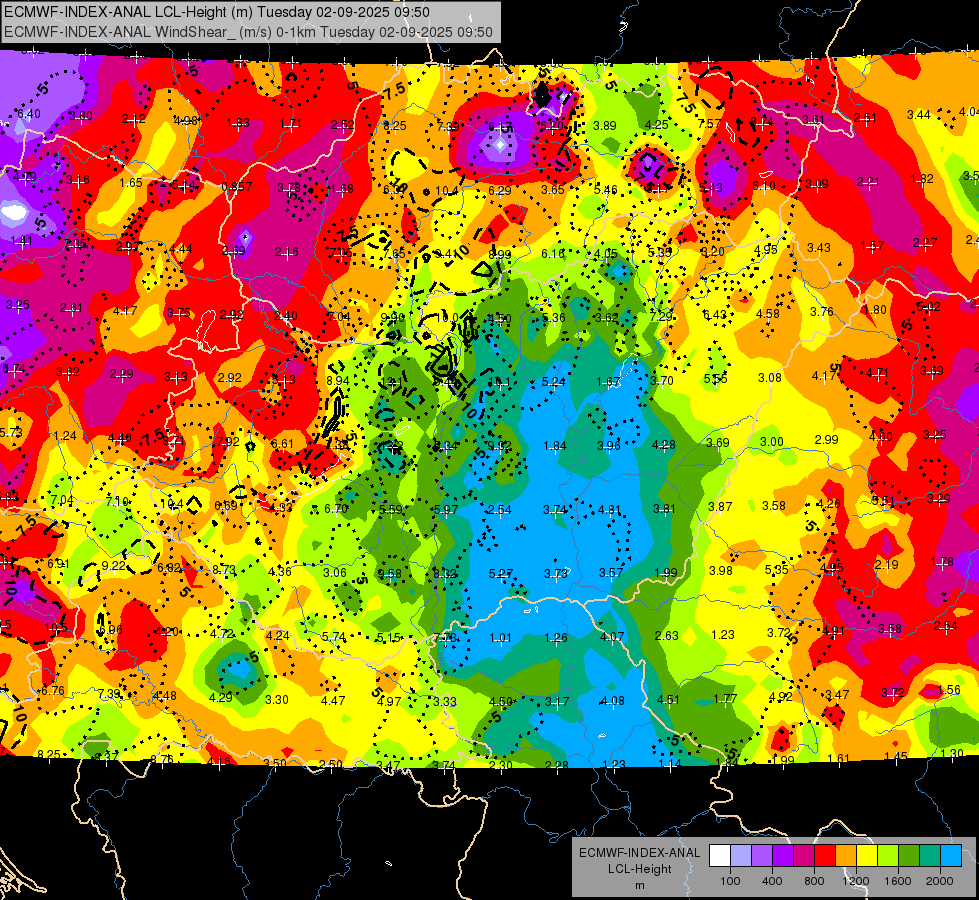
Task: Click the wind shear value 3.00
Action: click(x=772, y=442)
